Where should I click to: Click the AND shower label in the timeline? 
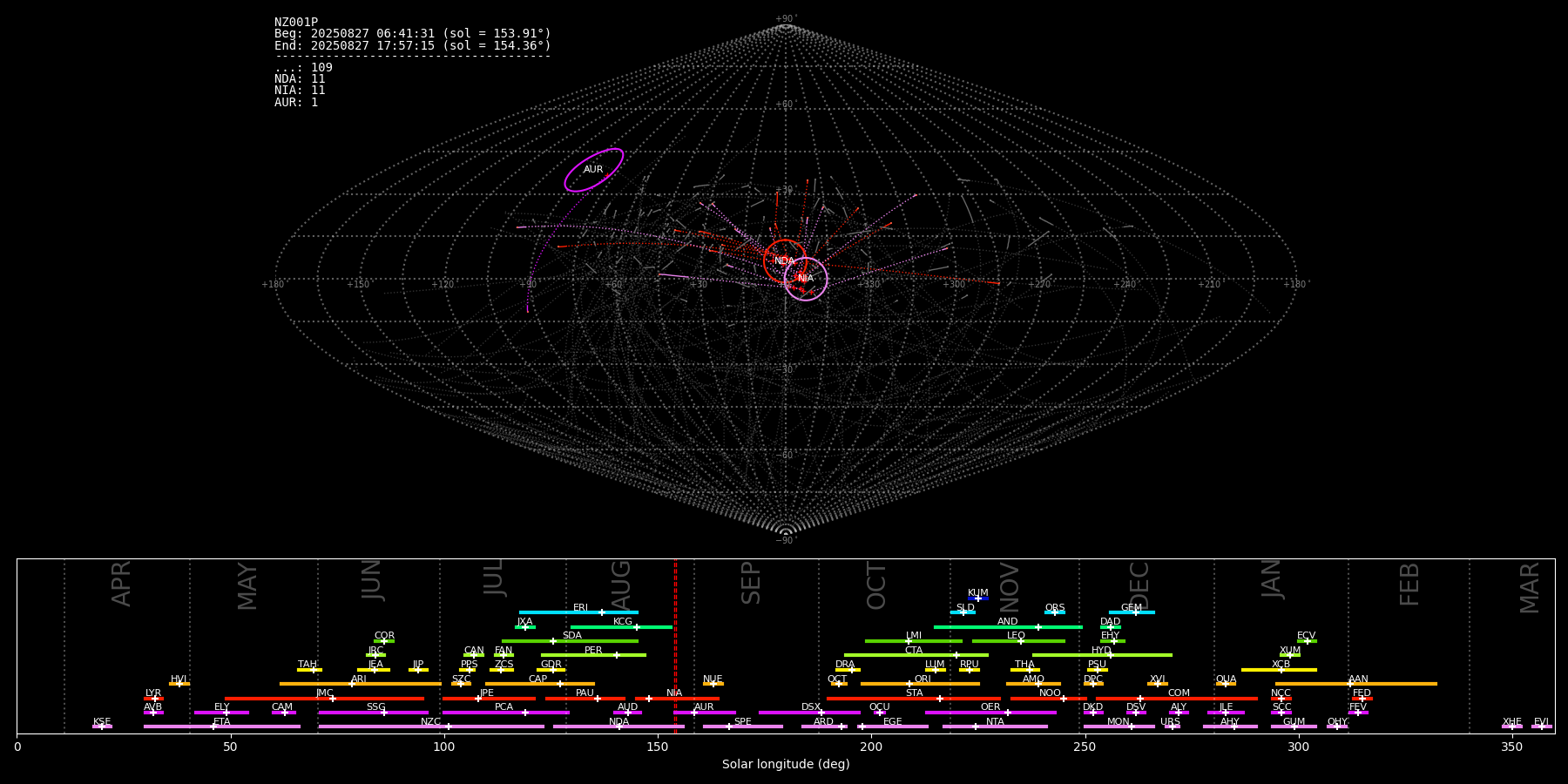tap(1008, 622)
